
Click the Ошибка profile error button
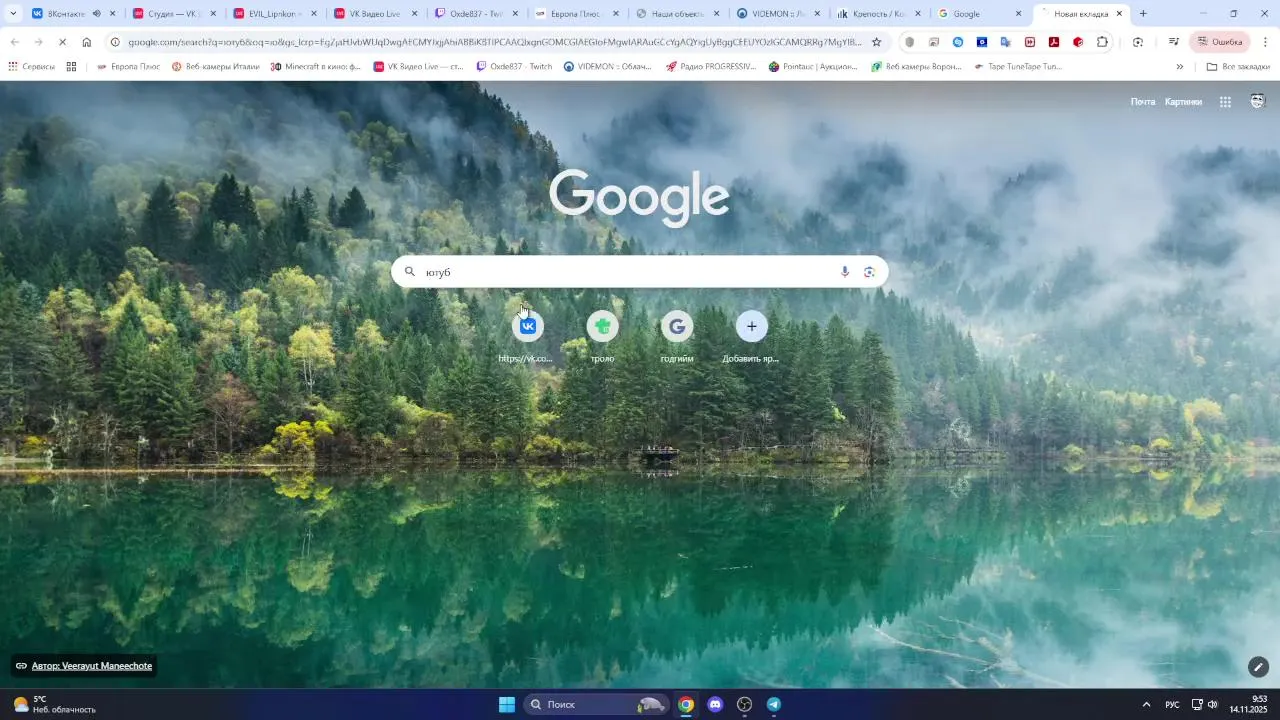[1220, 42]
